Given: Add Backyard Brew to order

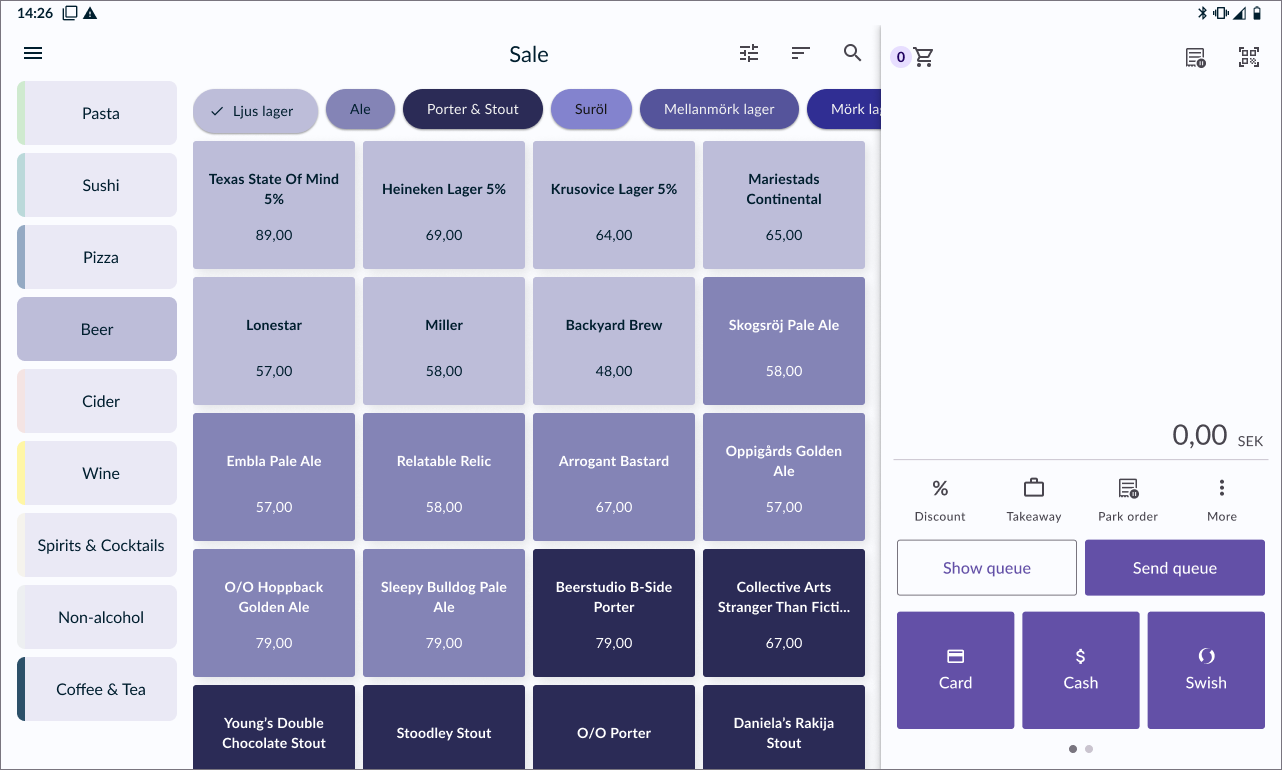Looking at the screenshot, I should coord(614,341).
